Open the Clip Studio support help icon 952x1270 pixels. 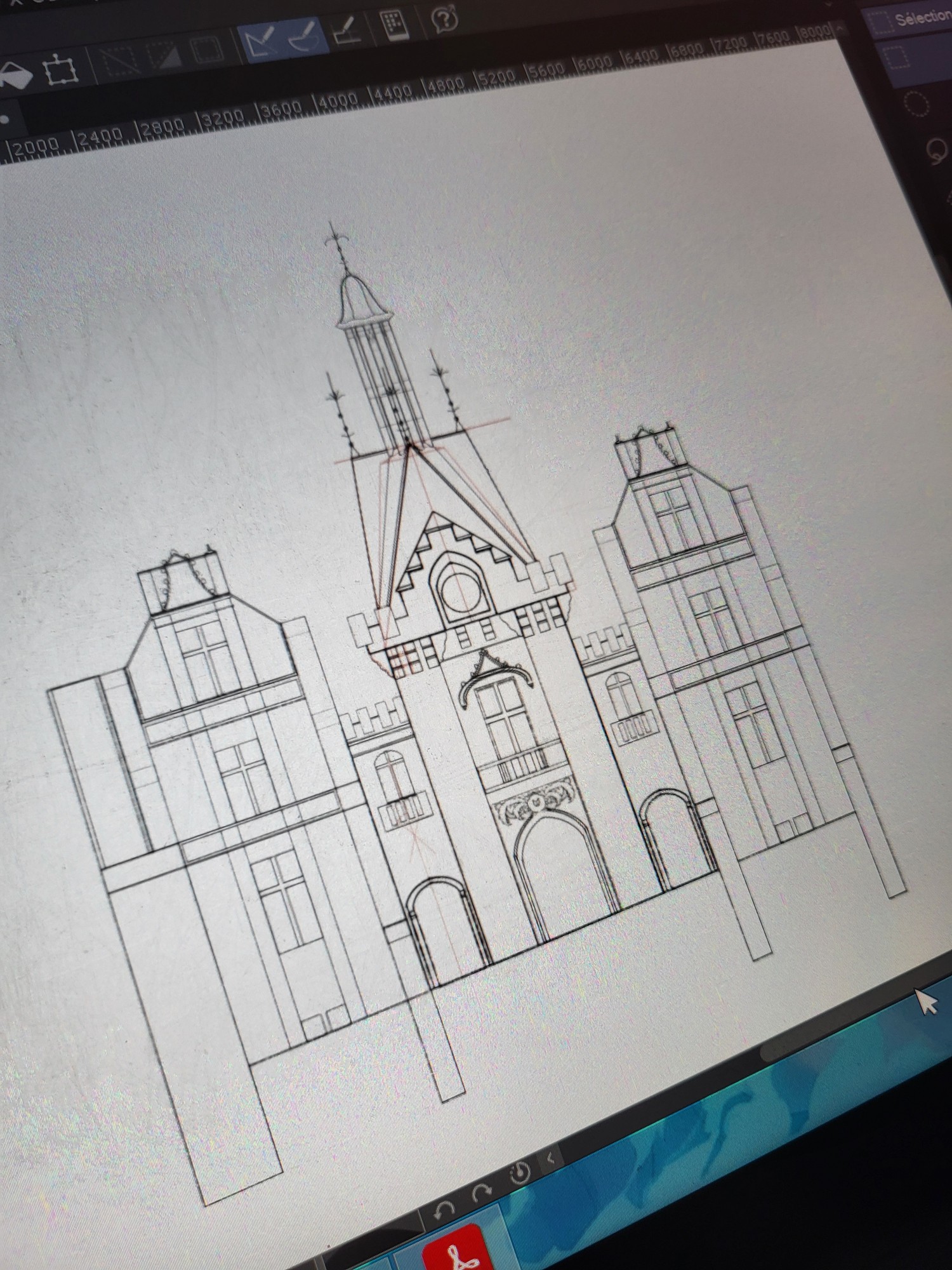[x=446, y=19]
